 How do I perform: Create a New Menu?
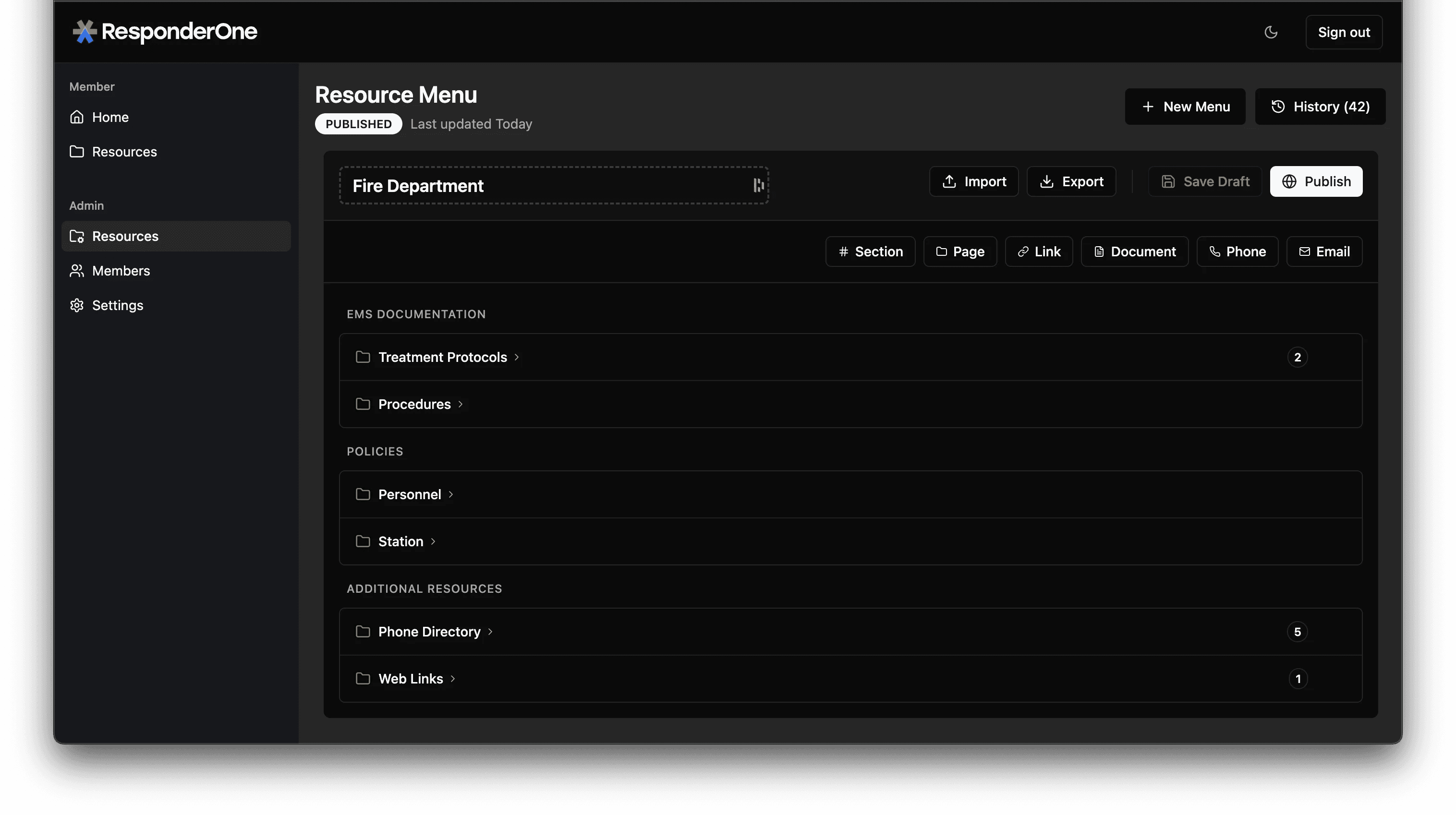point(1185,106)
